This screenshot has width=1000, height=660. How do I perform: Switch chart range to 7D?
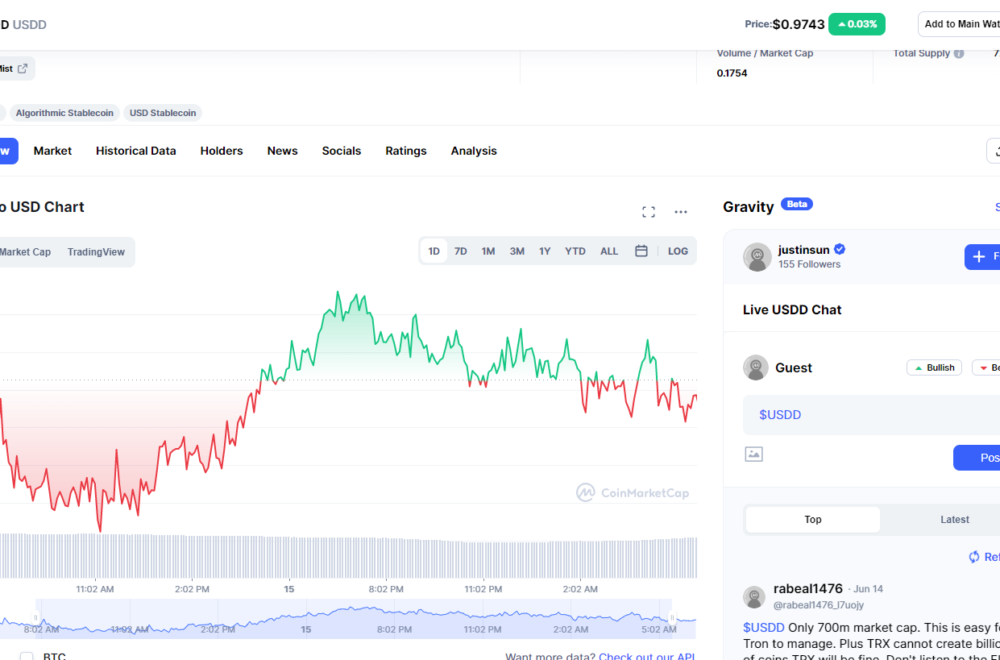(x=460, y=251)
